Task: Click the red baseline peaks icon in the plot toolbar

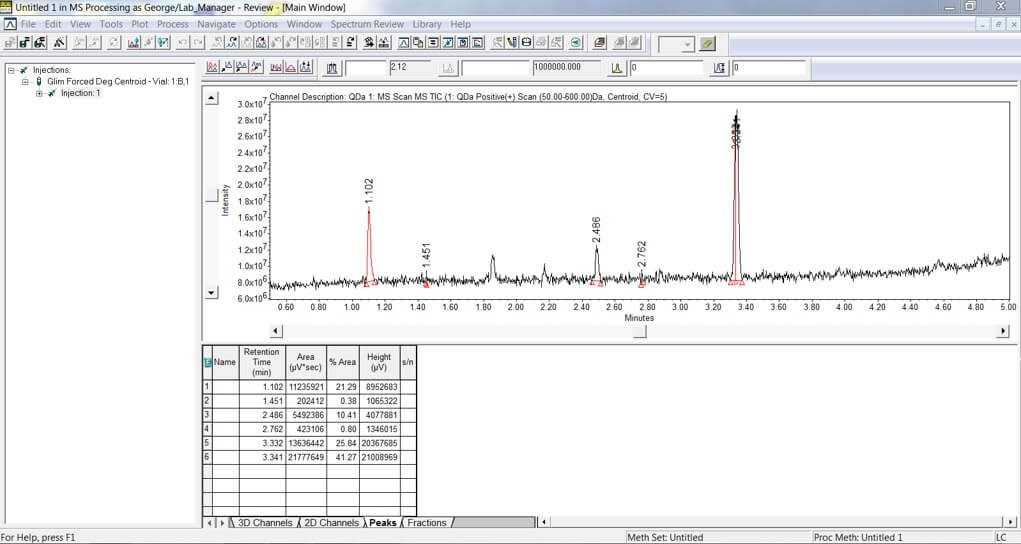Action: [276, 67]
